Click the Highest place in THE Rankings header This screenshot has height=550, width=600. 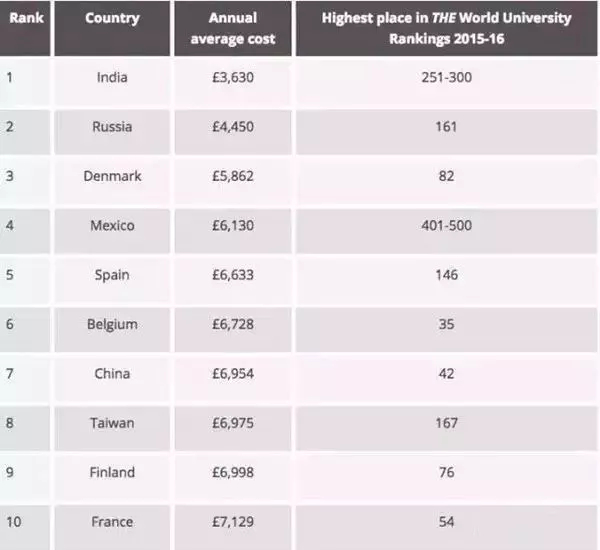pos(446,28)
